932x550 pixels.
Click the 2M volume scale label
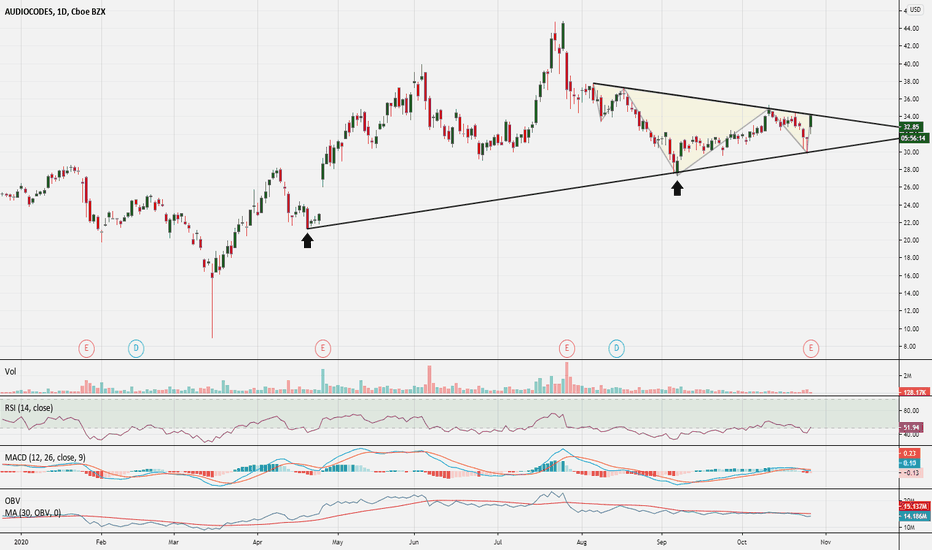point(908,376)
